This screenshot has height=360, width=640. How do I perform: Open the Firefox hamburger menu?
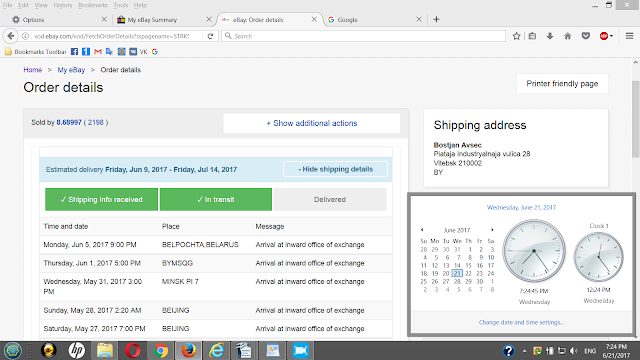[x=629, y=36]
